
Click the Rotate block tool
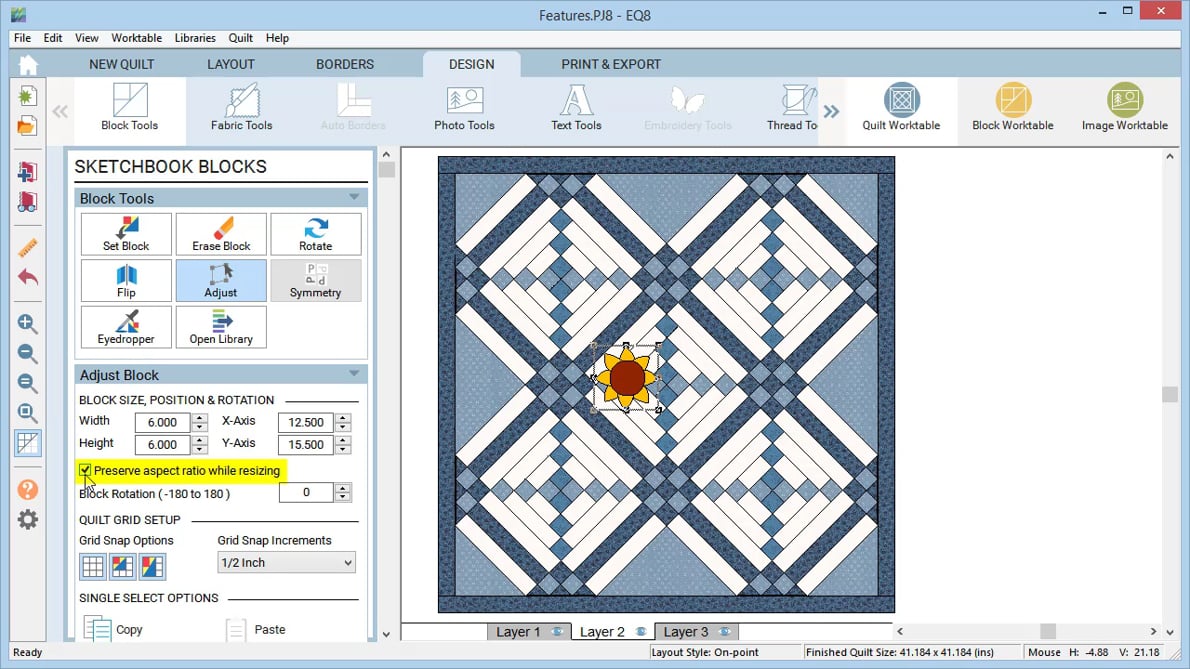pos(315,234)
